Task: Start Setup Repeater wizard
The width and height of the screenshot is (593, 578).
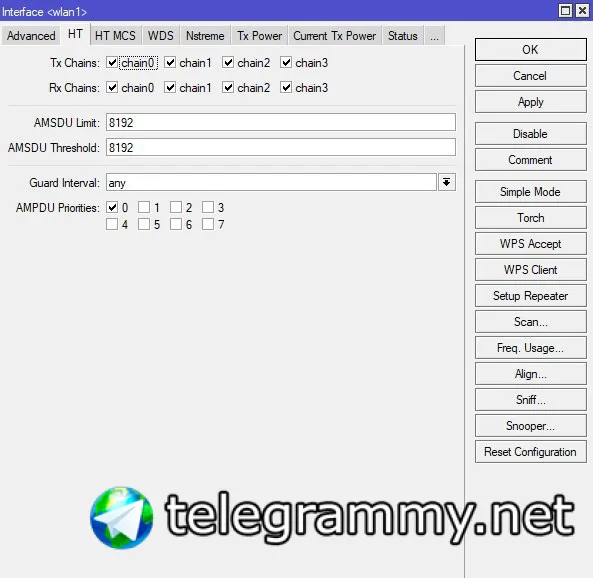Action: 531,296
